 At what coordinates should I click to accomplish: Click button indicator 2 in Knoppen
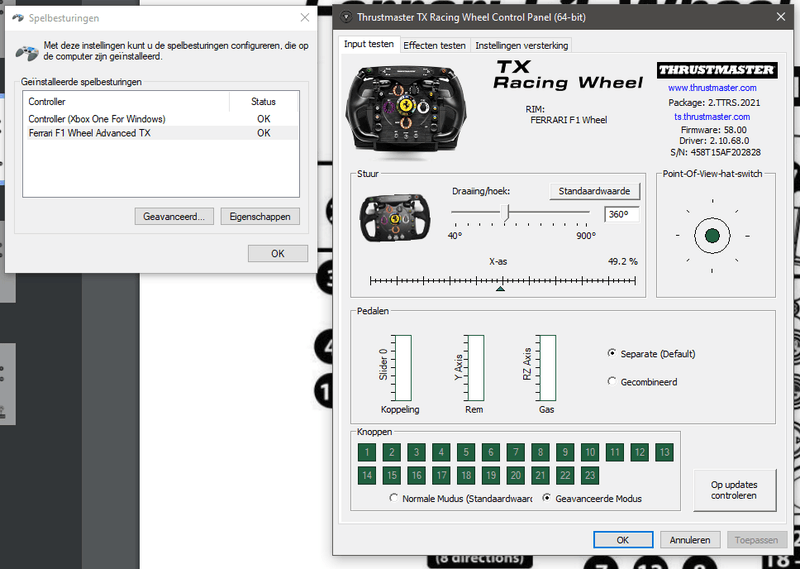[392, 452]
